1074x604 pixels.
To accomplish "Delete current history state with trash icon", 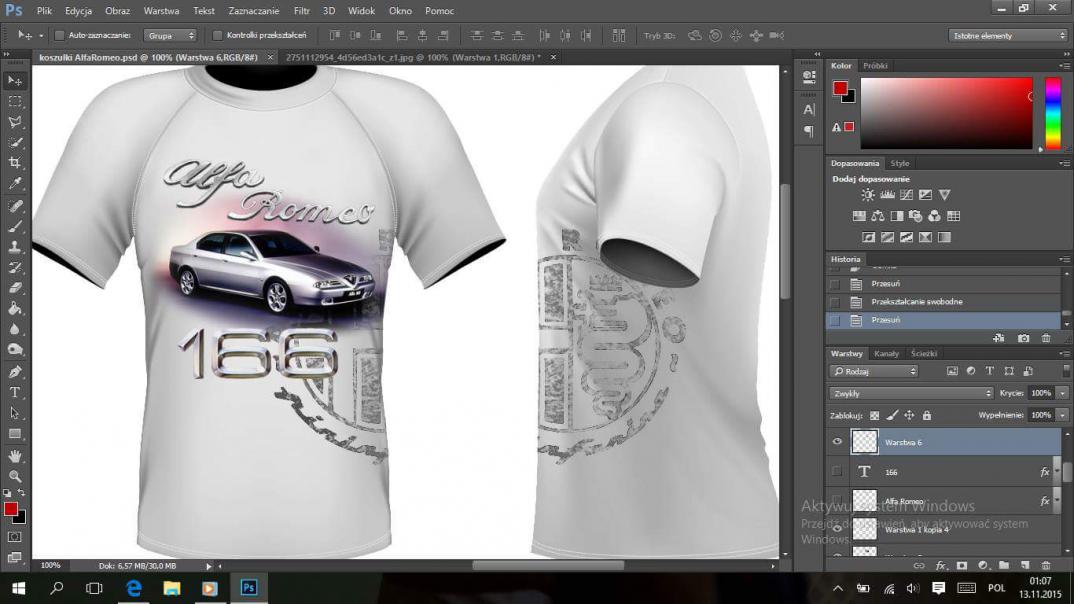I will (1046, 338).
